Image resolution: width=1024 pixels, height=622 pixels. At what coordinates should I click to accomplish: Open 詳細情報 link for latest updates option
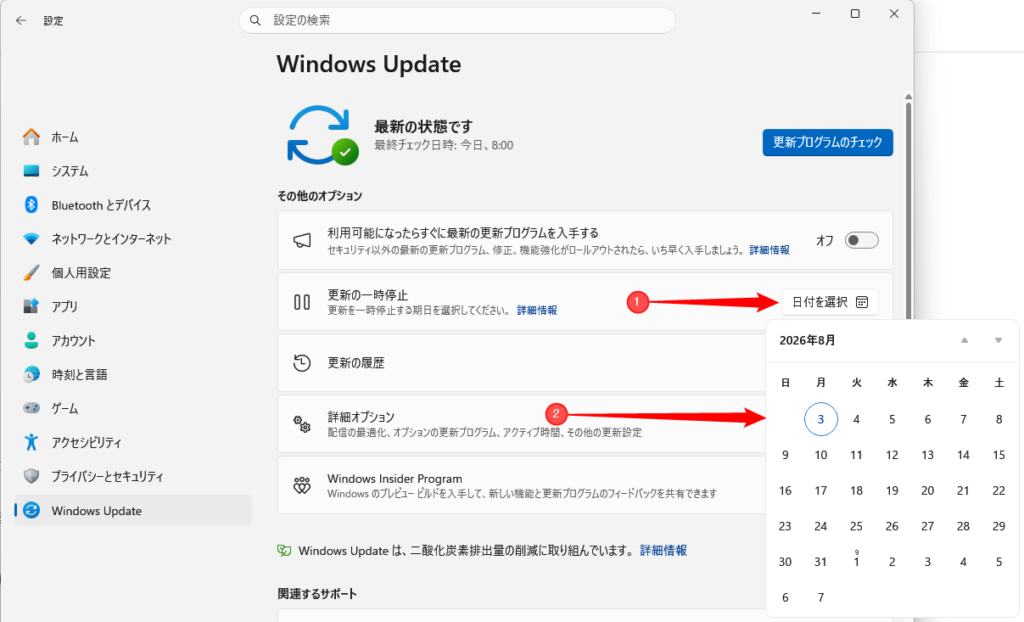tap(769, 250)
